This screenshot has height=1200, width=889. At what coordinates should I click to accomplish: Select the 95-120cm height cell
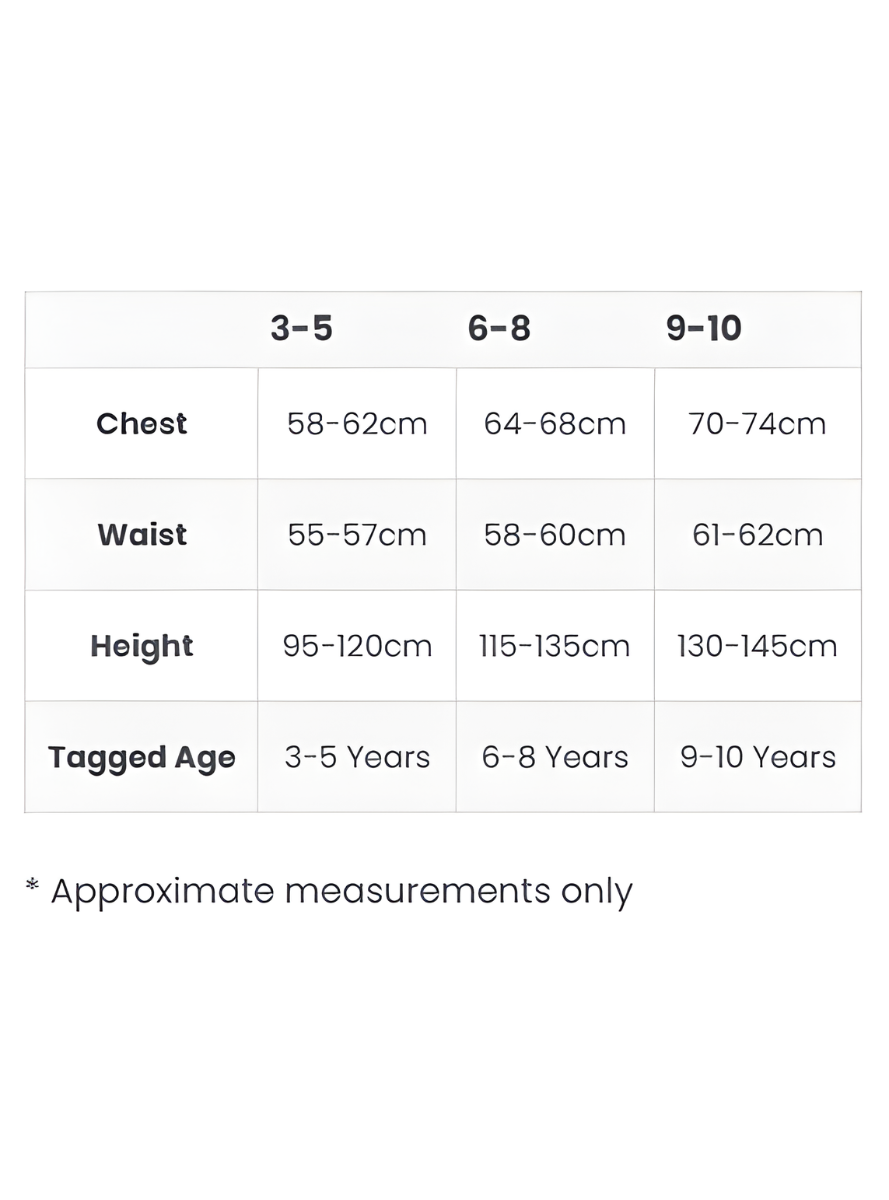pyautogui.click(x=357, y=646)
